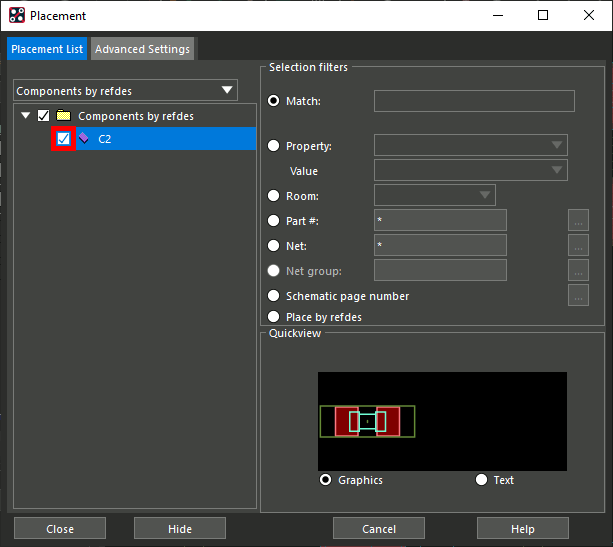Minimize the Placement window

tap(498, 15)
